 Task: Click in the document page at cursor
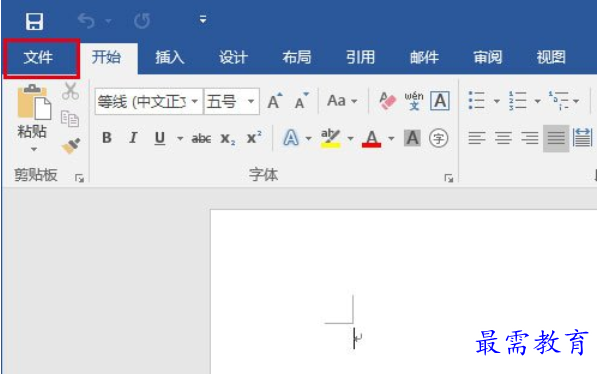[x=354, y=338]
